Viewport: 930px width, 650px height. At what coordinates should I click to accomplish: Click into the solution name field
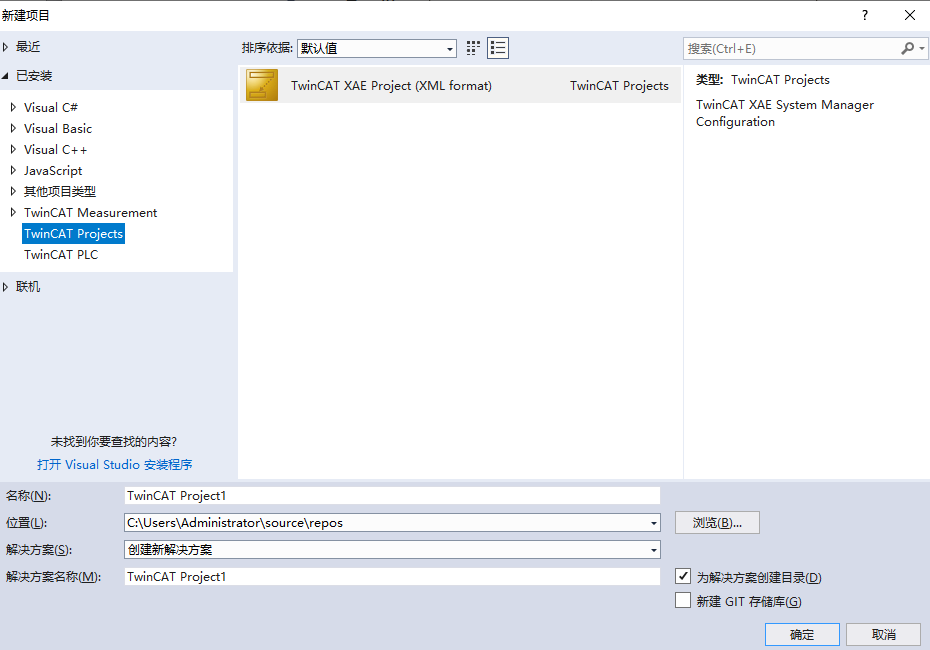pyautogui.click(x=392, y=576)
